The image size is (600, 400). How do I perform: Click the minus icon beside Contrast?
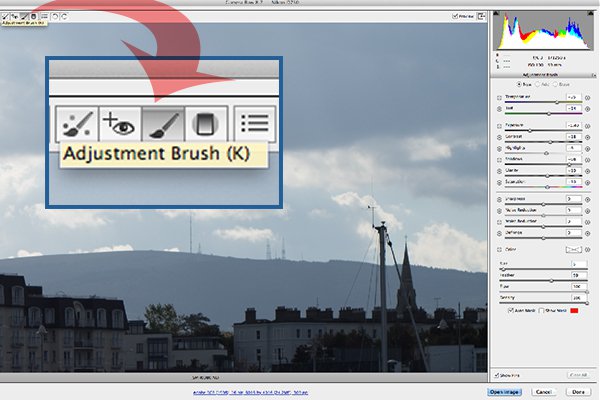[x=499, y=137]
